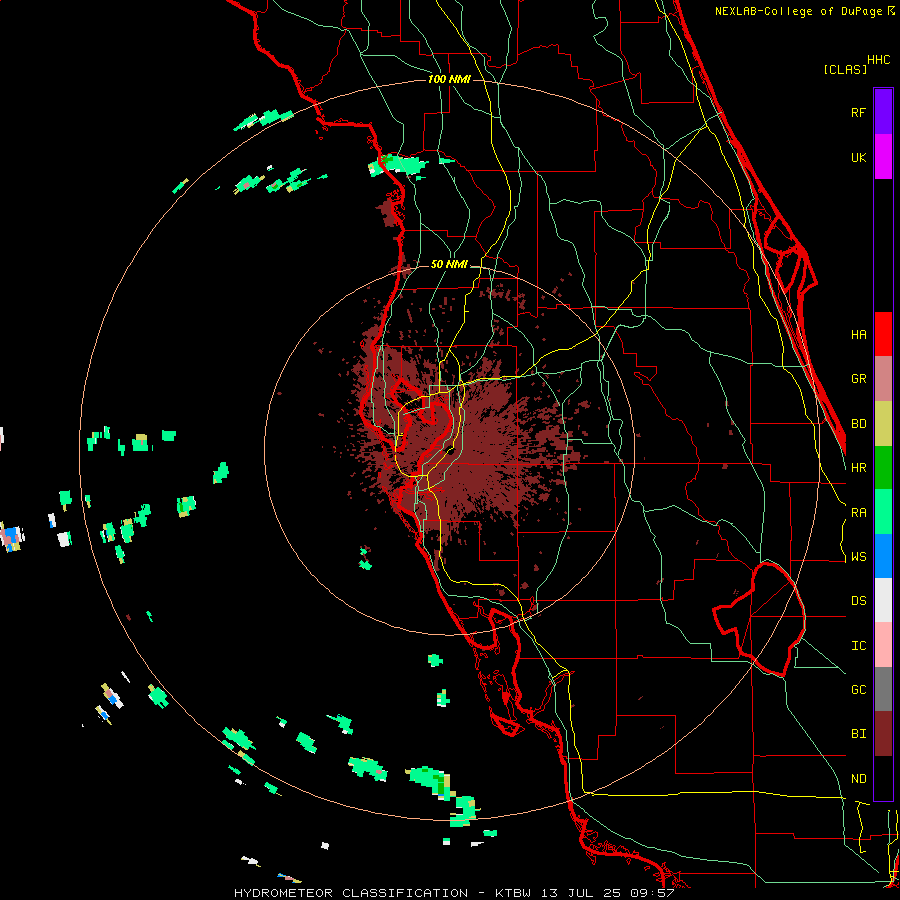
Task: Click the DS legend label
Action: click(858, 601)
